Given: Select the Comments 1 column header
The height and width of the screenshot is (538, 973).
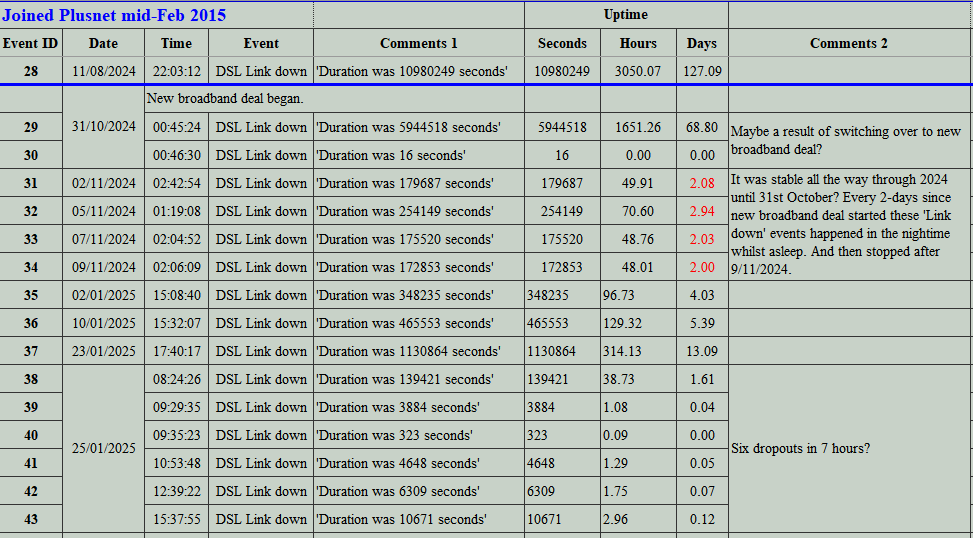Looking at the screenshot, I should click(x=418, y=43).
